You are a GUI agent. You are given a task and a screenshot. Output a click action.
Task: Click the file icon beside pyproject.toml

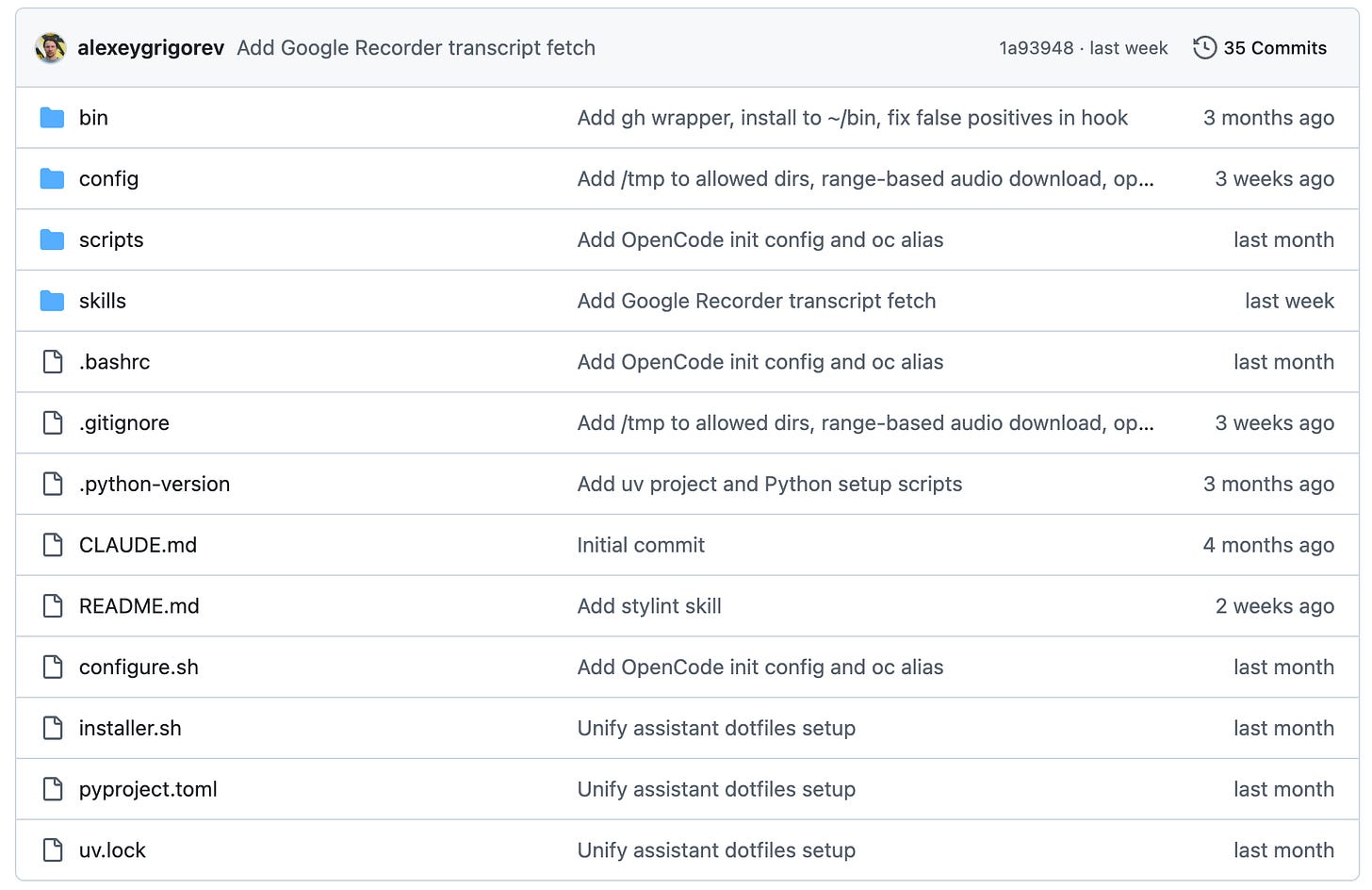53,789
